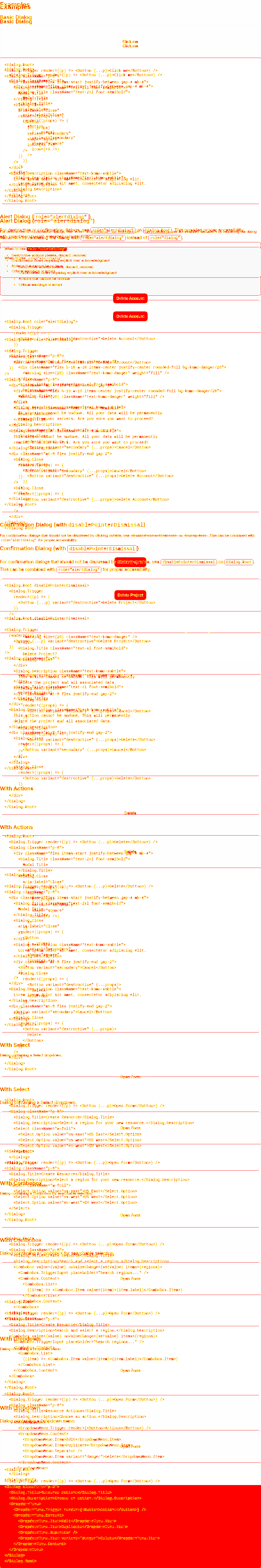Click the red Delete Project button
The height and width of the screenshot is (1568, 261).
pyautogui.click(x=130, y=595)
